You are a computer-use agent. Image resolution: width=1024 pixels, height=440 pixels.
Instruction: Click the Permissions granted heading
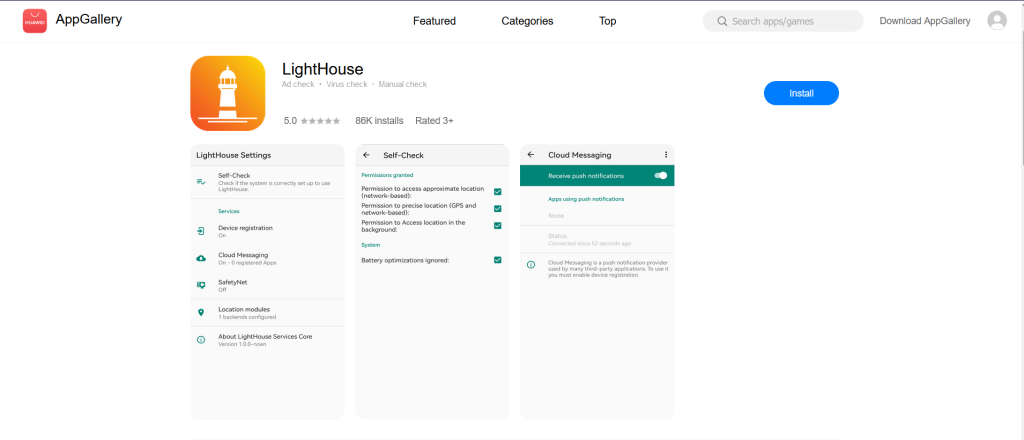(x=387, y=175)
